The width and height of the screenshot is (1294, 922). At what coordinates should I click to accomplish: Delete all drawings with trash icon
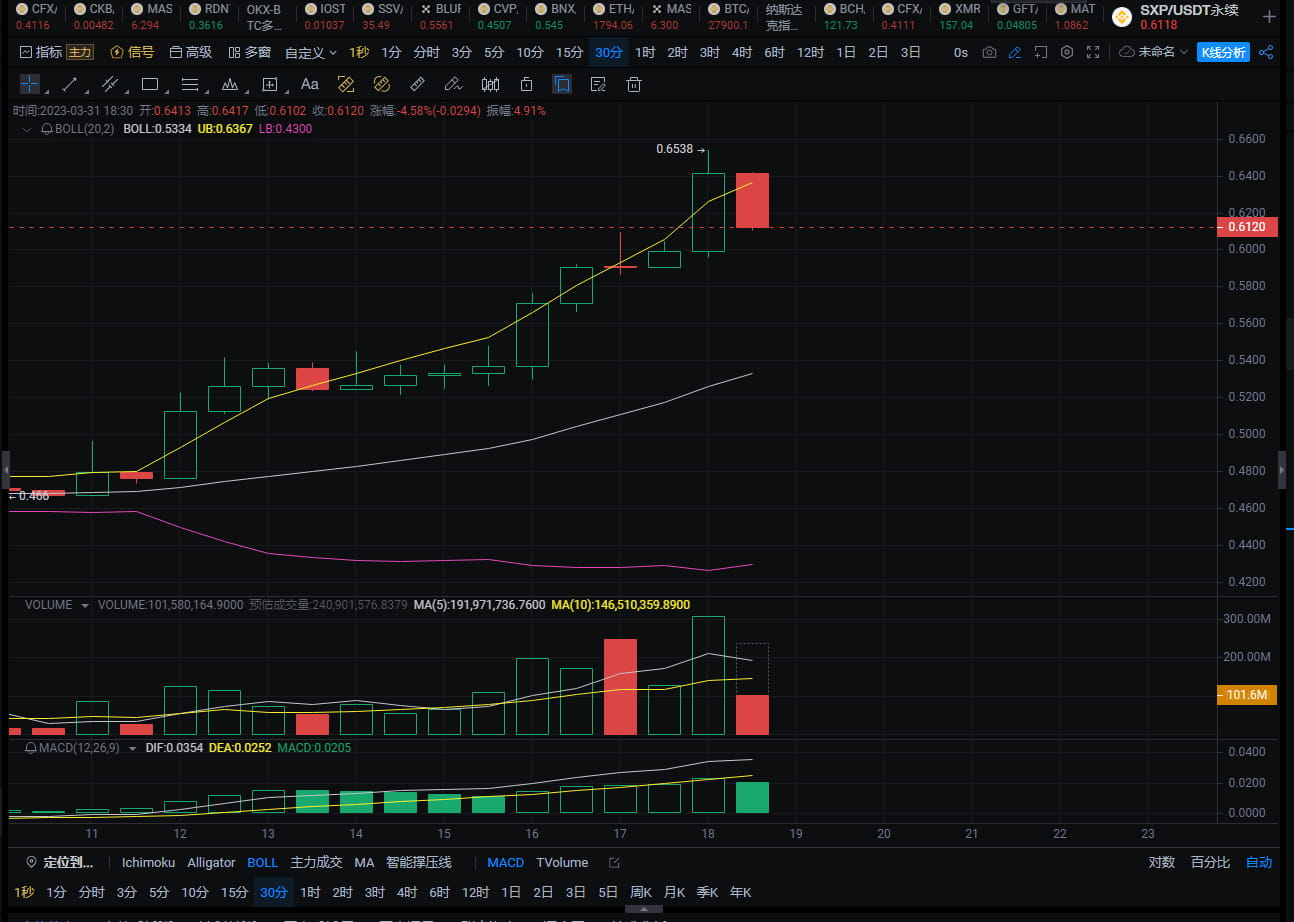(x=633, y=84)
